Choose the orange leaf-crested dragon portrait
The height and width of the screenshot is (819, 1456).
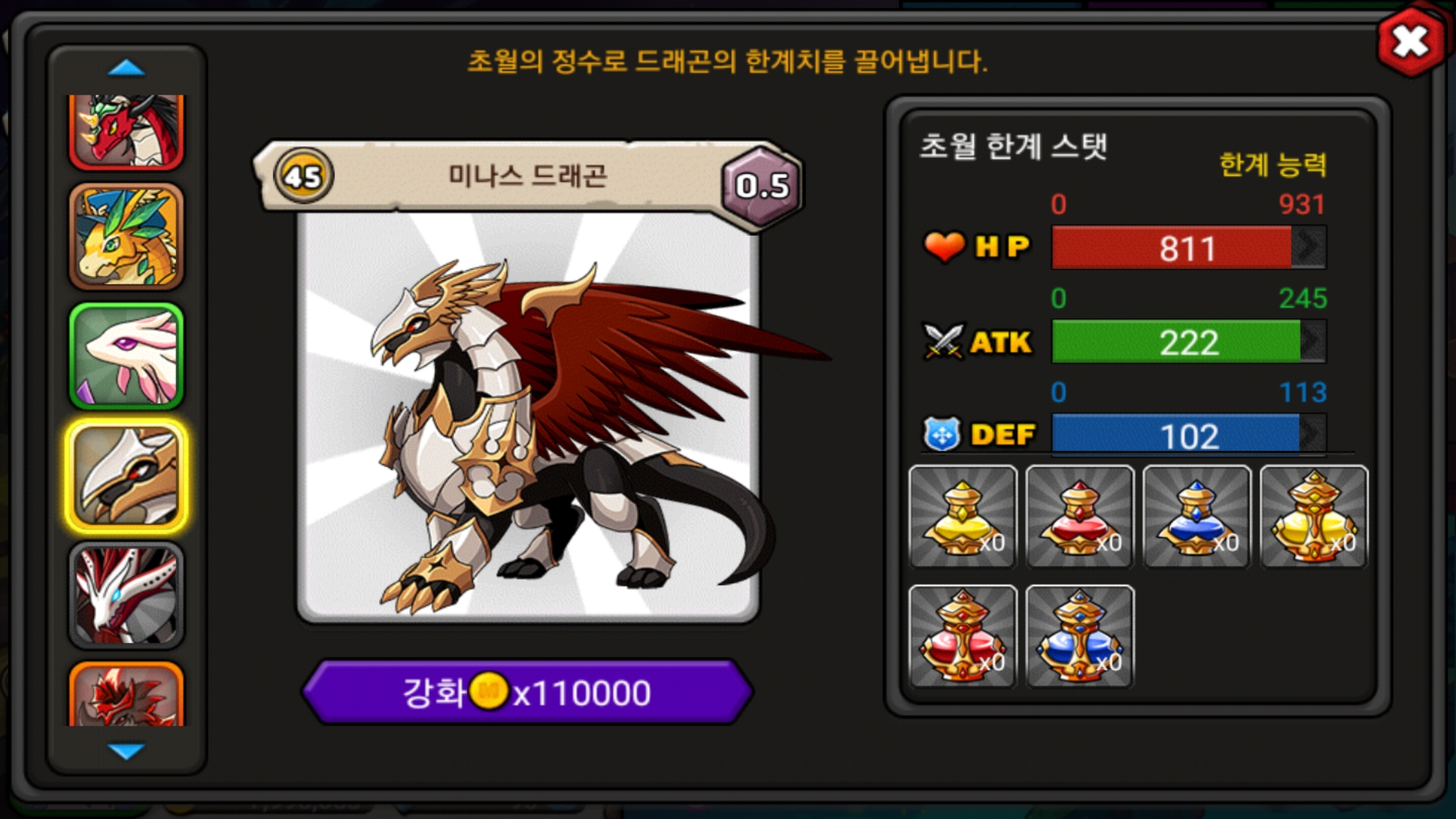pos(127,237)
